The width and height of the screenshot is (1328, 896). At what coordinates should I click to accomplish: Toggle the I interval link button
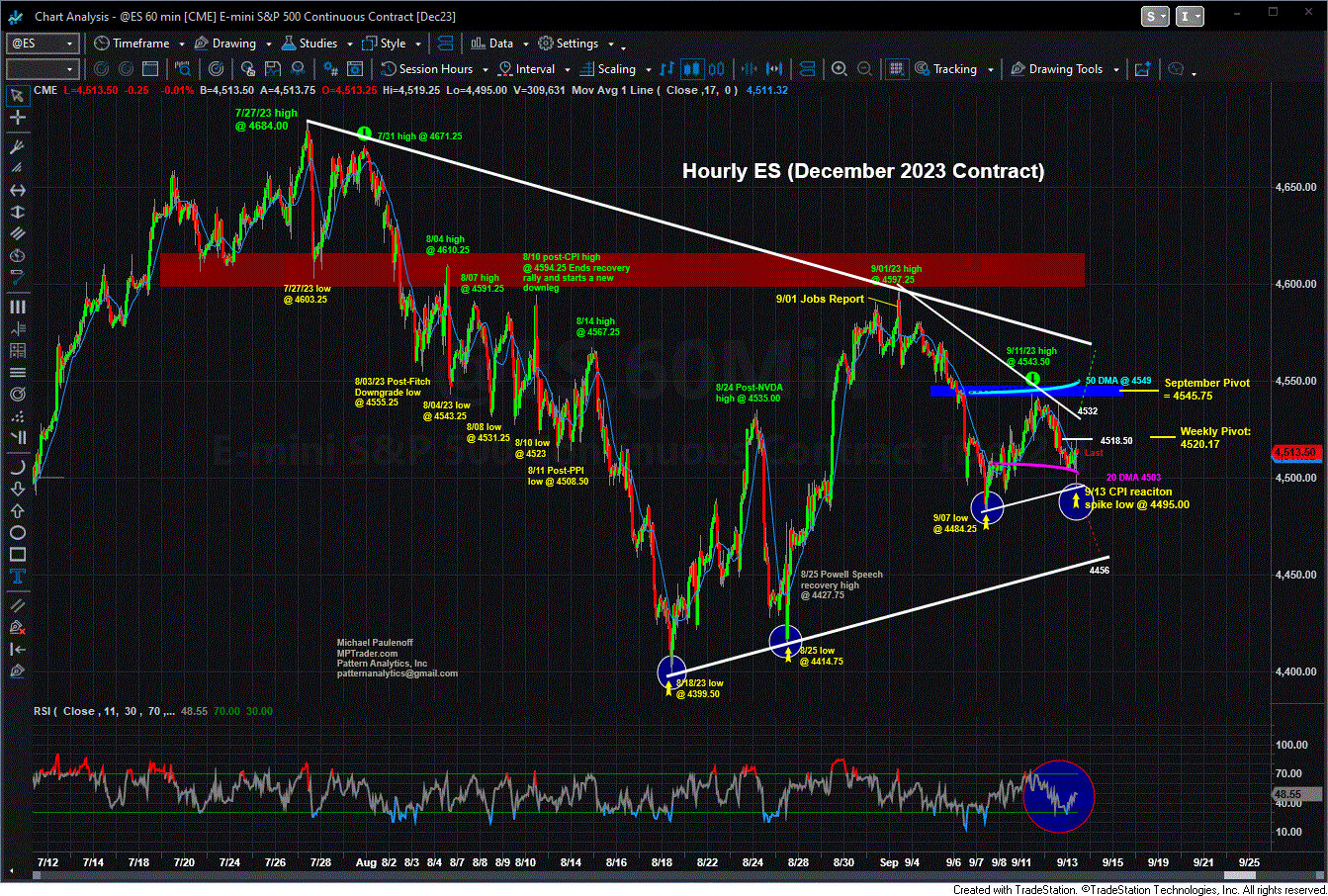(1192, 16)
